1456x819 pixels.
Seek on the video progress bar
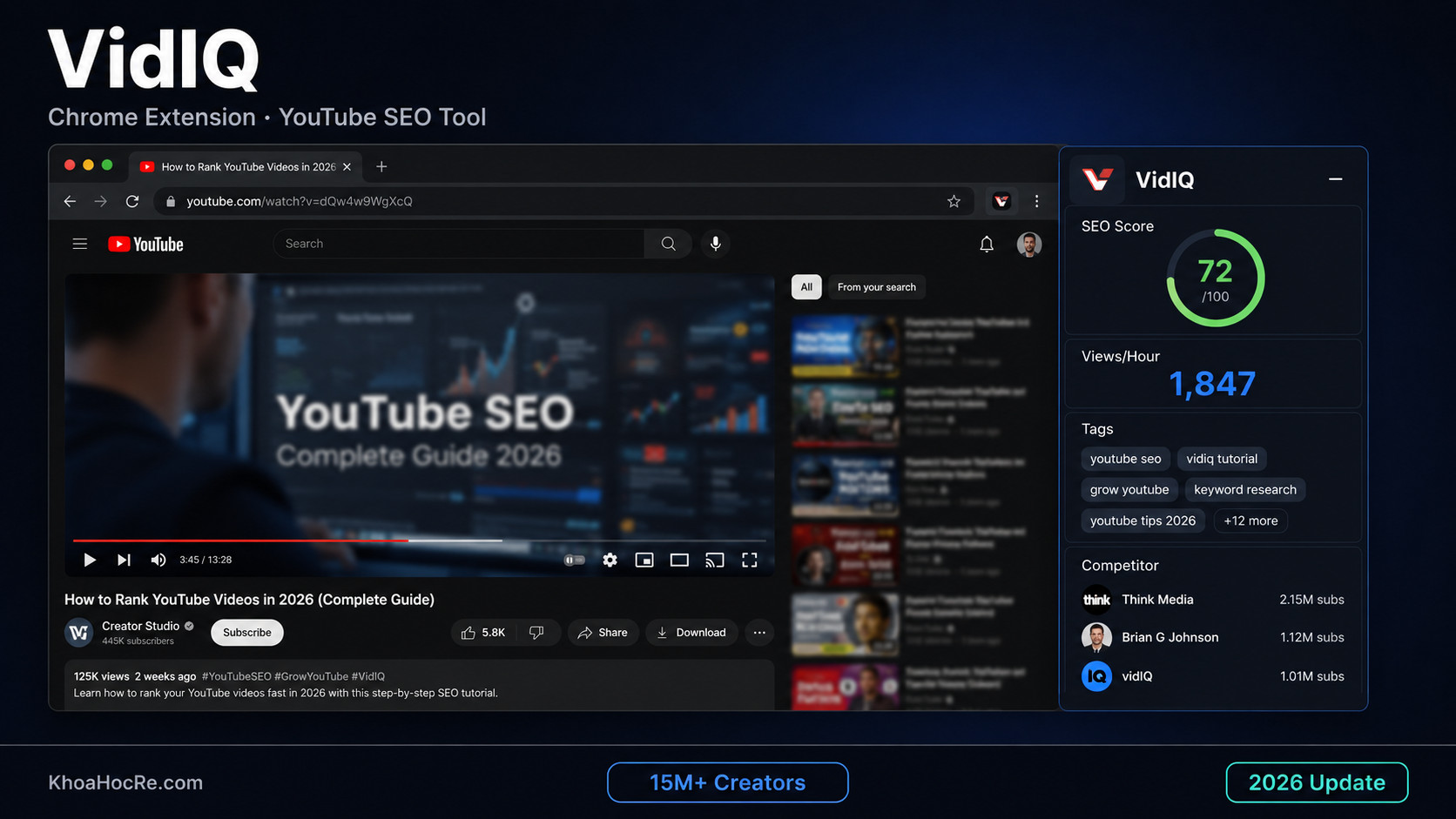pos(419,540)
